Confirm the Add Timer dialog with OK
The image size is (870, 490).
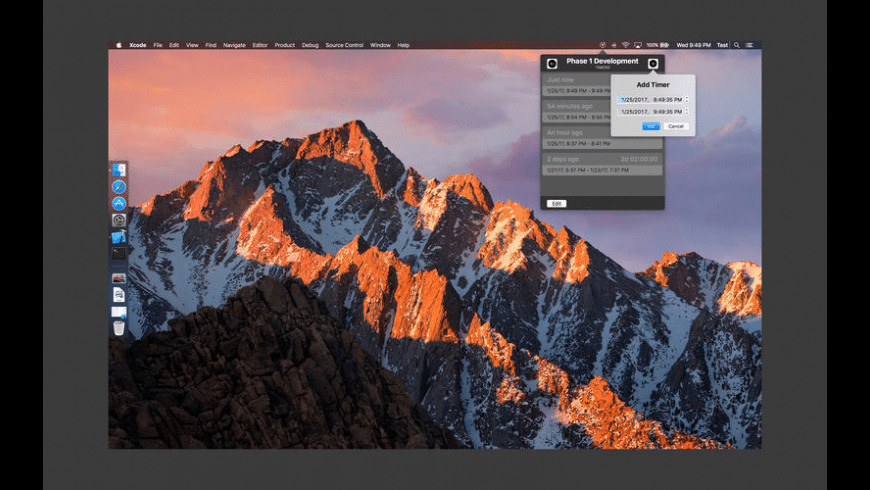pyautogui.click(x=650, y=126)
